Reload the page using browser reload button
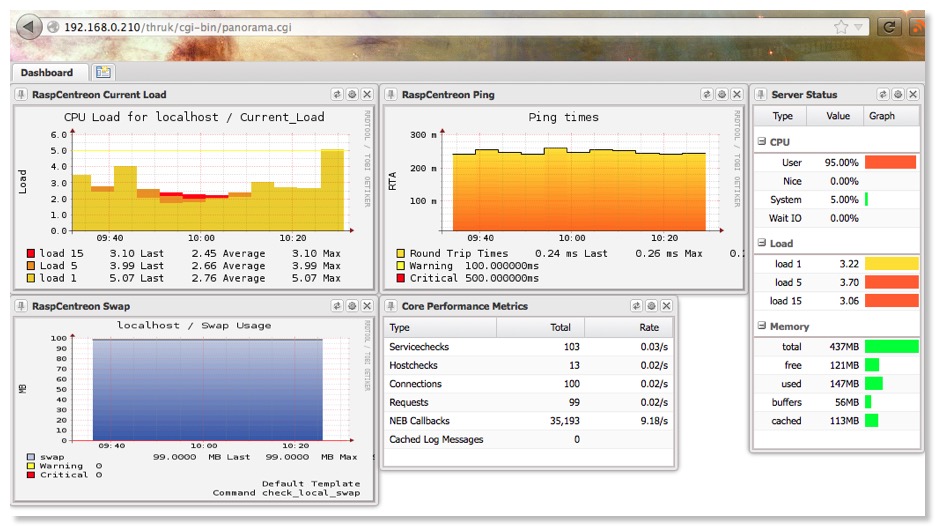Viewport: 935px width, 526px height. click(x=887, y=27)
